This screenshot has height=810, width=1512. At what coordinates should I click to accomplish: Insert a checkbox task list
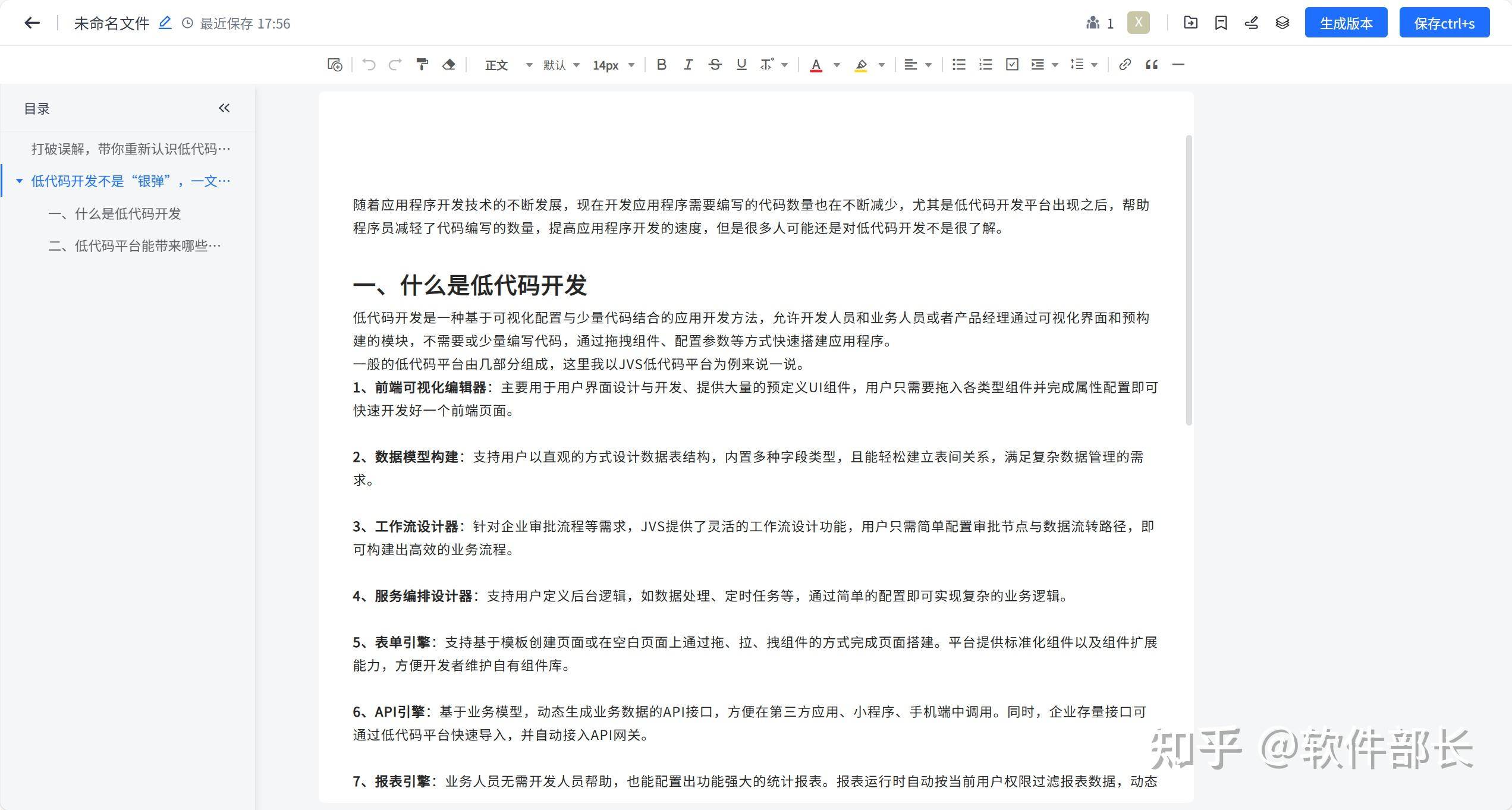(x=1012, y=64)
